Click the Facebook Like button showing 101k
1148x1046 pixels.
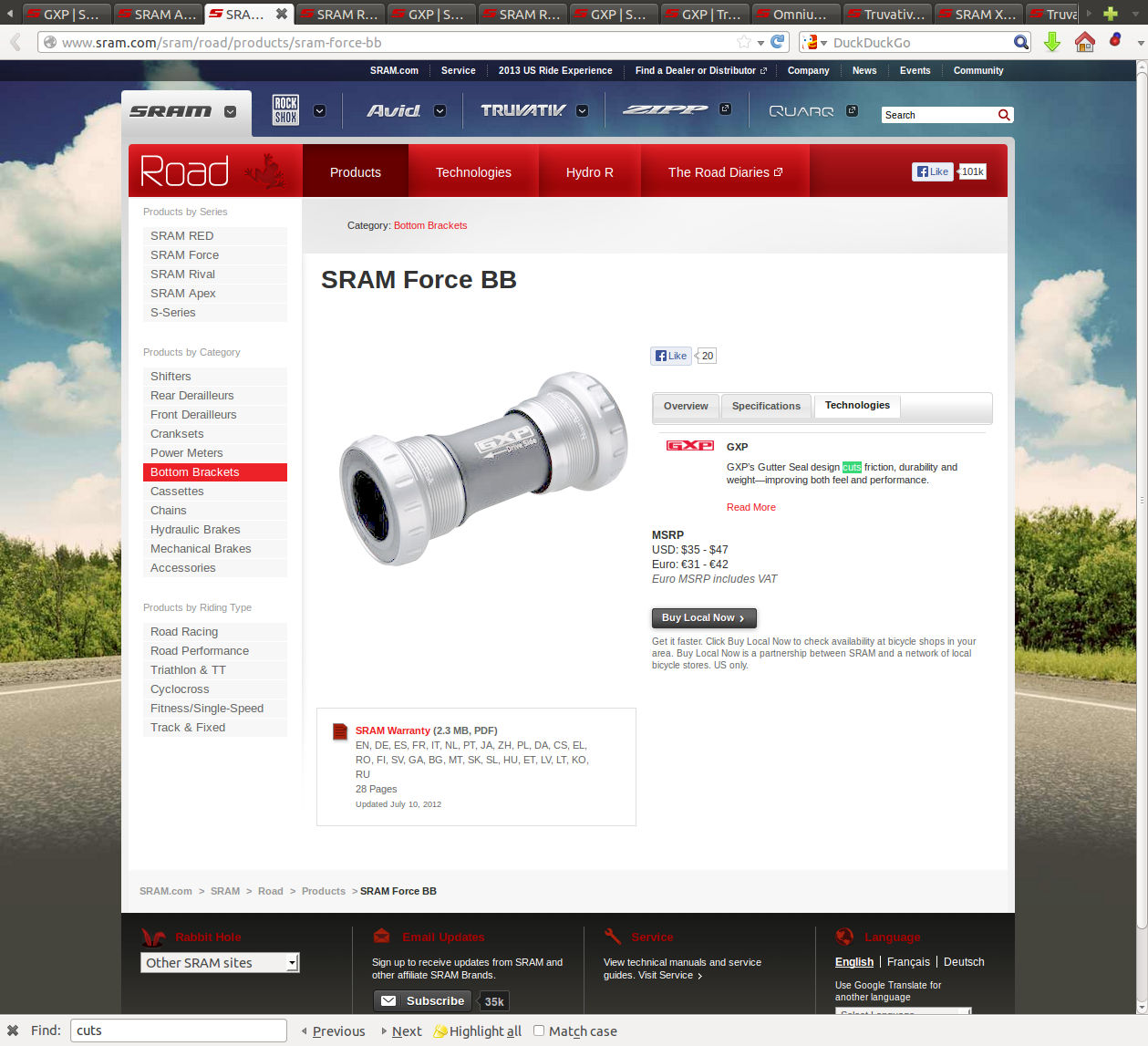pos(932,171)
